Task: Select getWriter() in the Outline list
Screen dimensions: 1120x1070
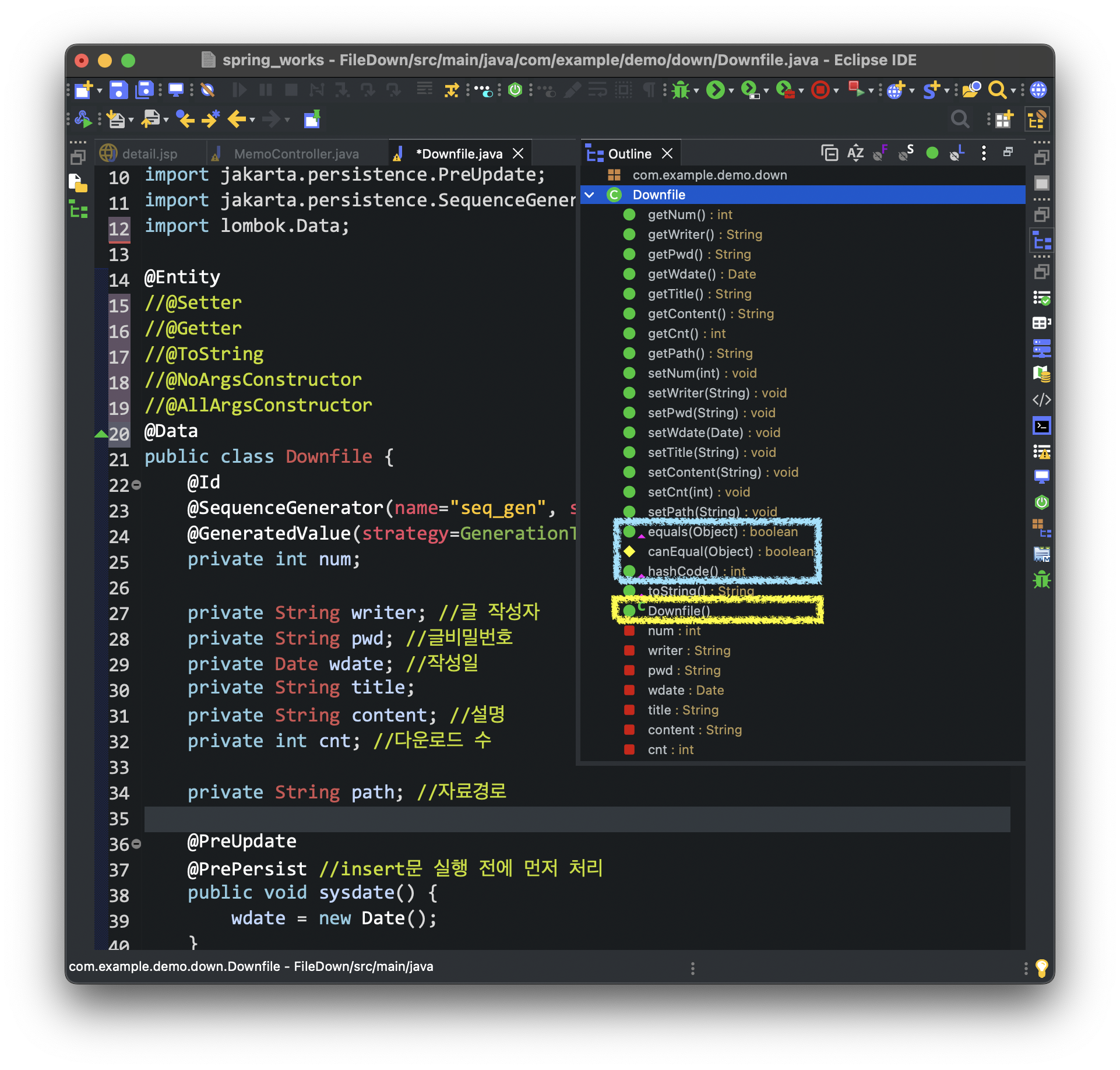Action: pos(681,234)
